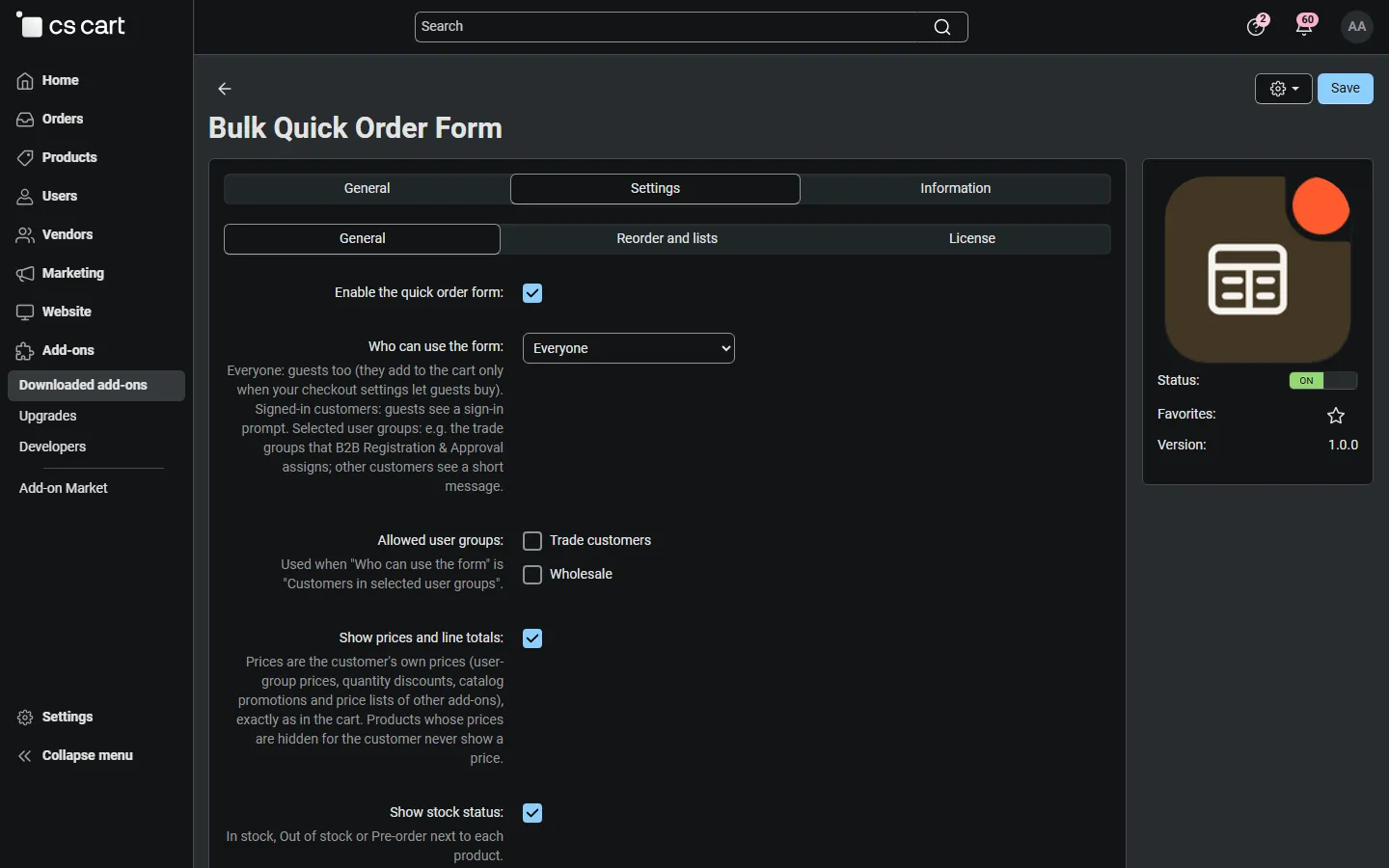Open the License sub-tab

point(972,239)
